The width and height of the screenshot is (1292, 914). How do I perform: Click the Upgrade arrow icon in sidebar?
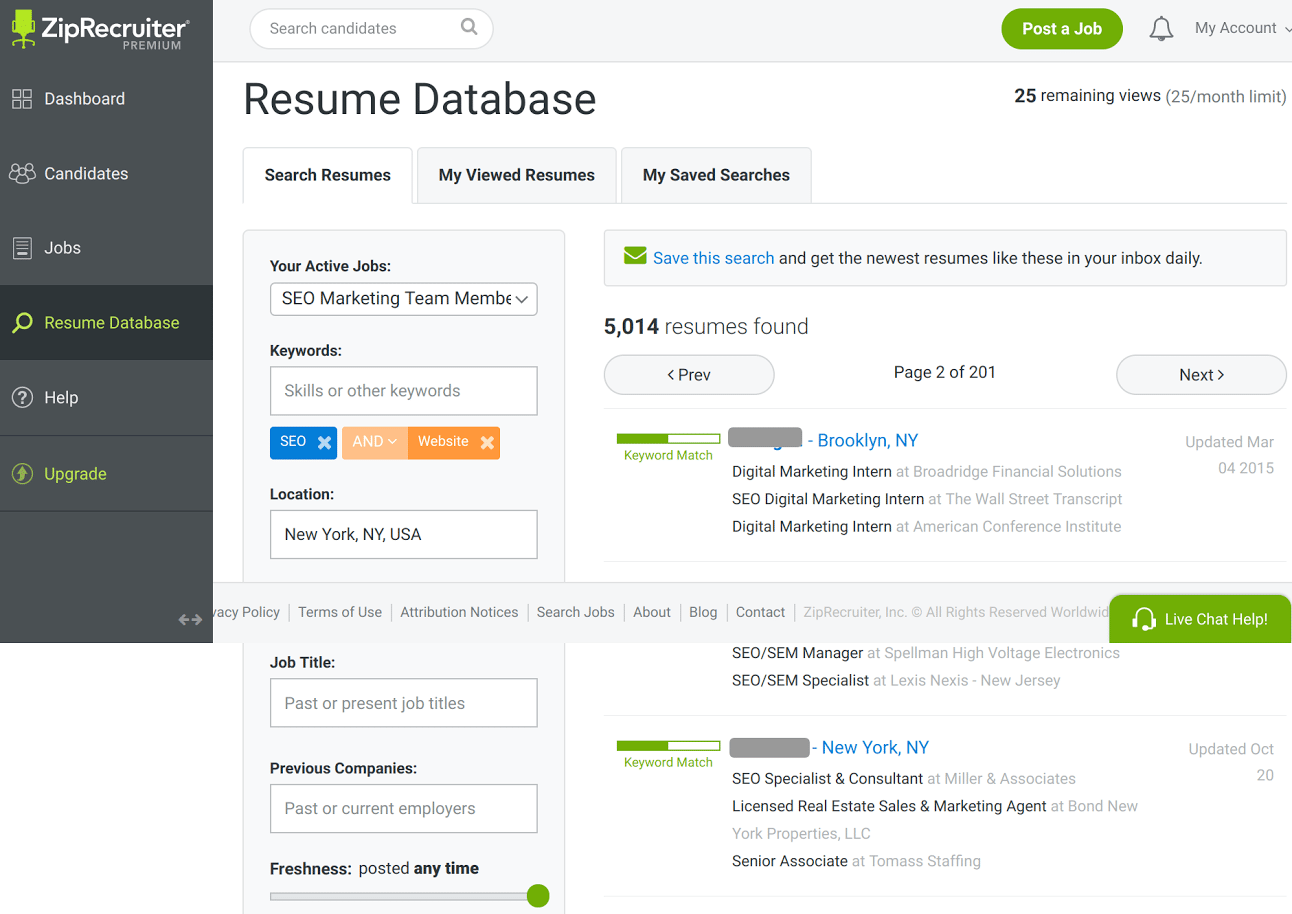[22, 474]
